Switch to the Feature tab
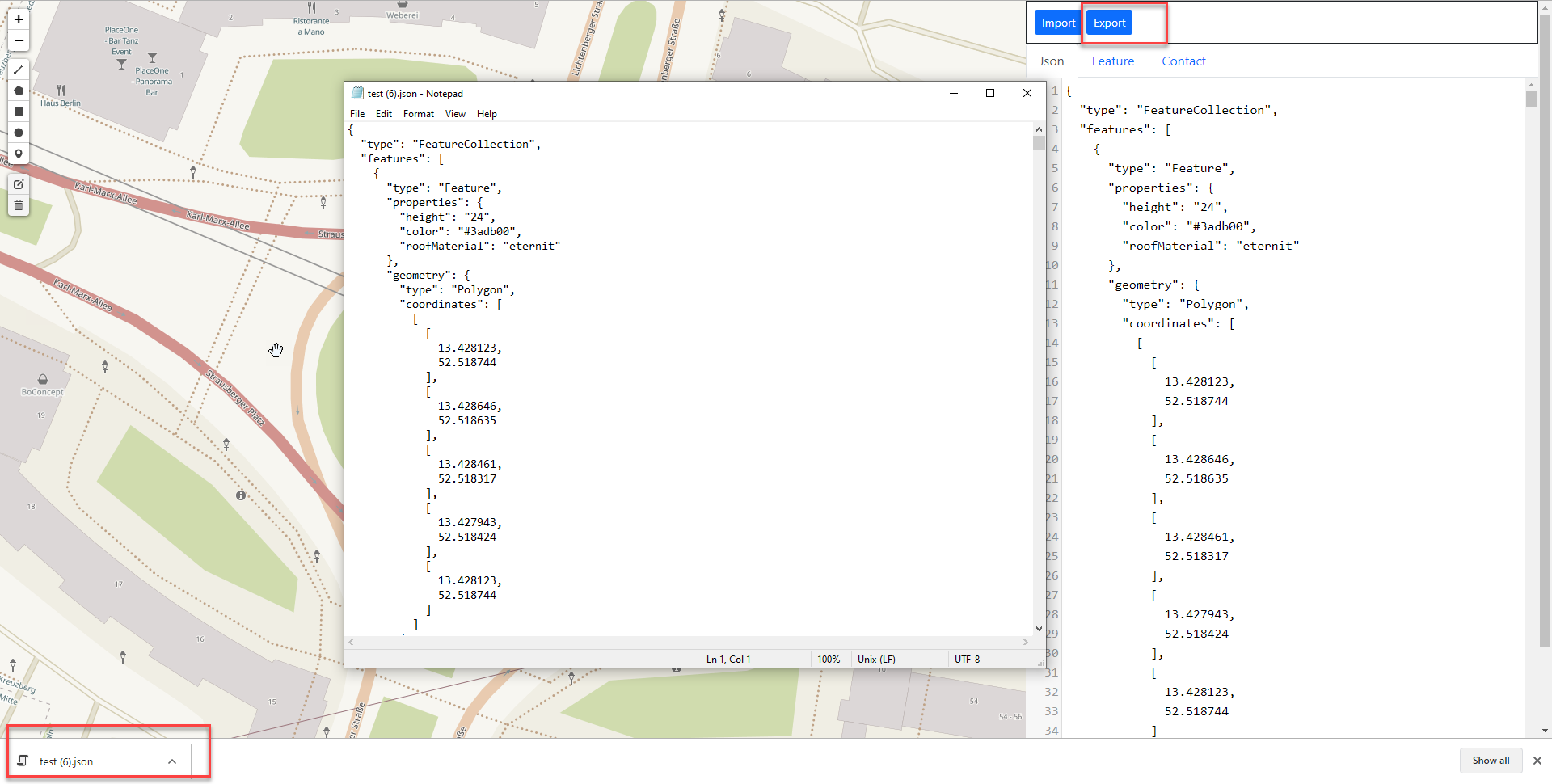Viewport: 1552px width, 784px height. click(x=1113, y=61)
